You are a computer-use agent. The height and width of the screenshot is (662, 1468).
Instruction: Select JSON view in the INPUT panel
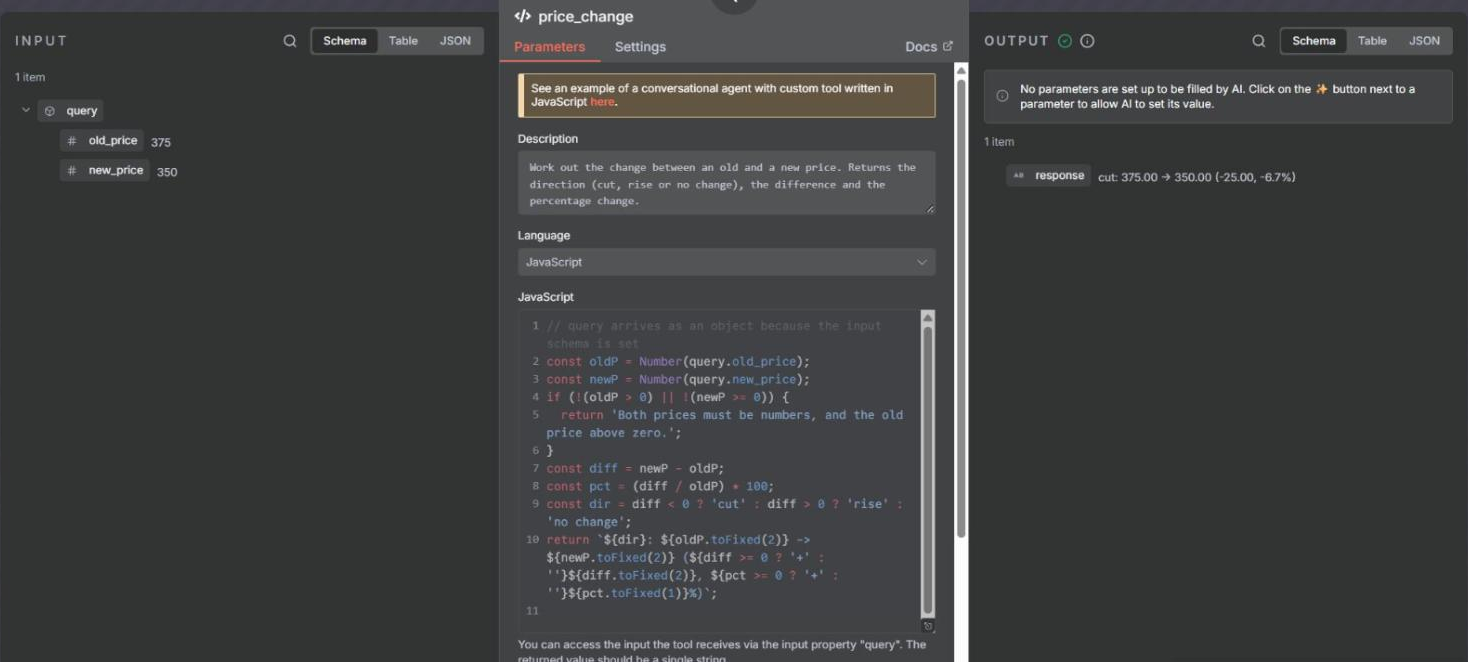(x=455, y=41)
